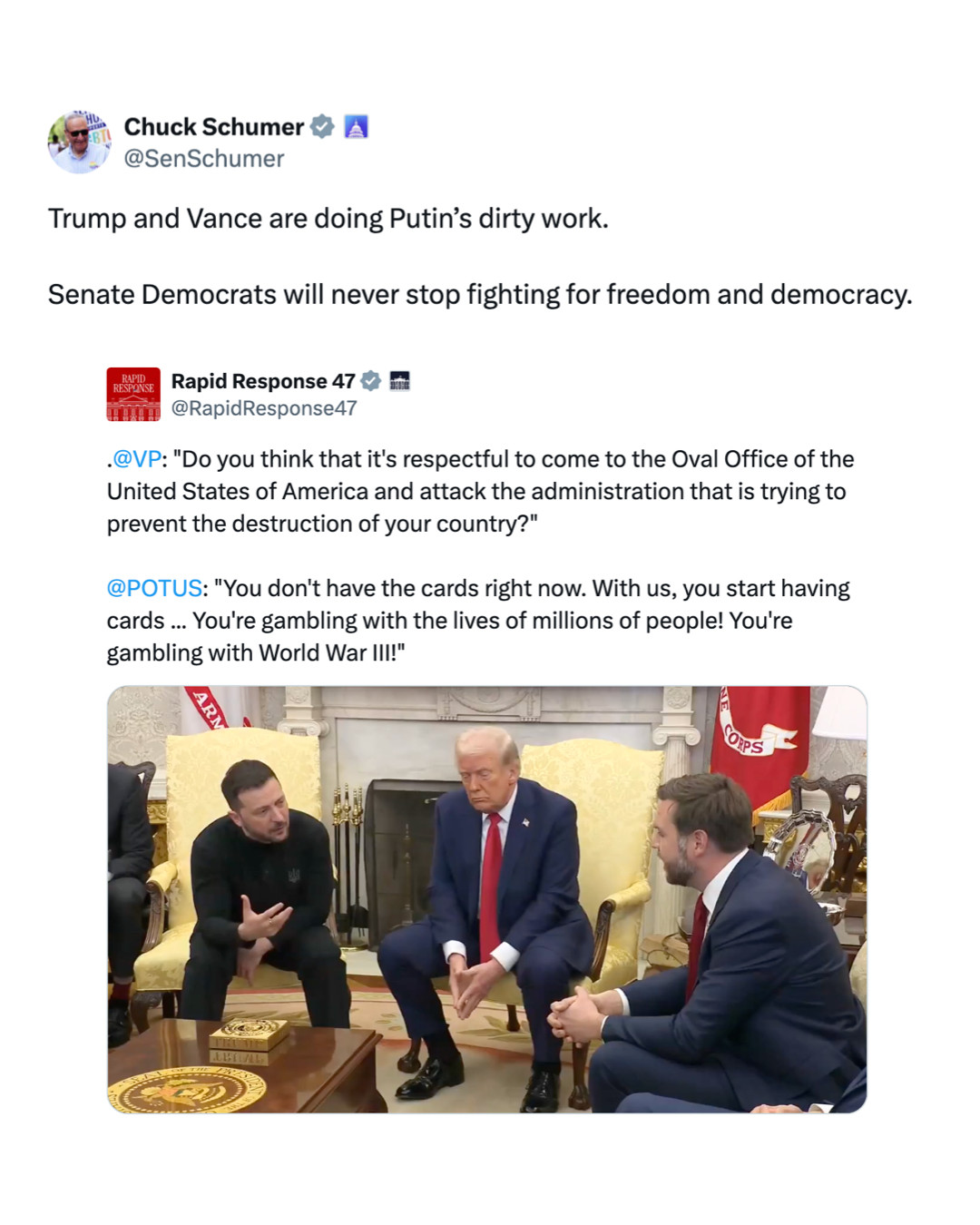The image size is (980, 1225).
Task: Open the Rapid Response 47 red avatar
Action: [x=133, y=394]
